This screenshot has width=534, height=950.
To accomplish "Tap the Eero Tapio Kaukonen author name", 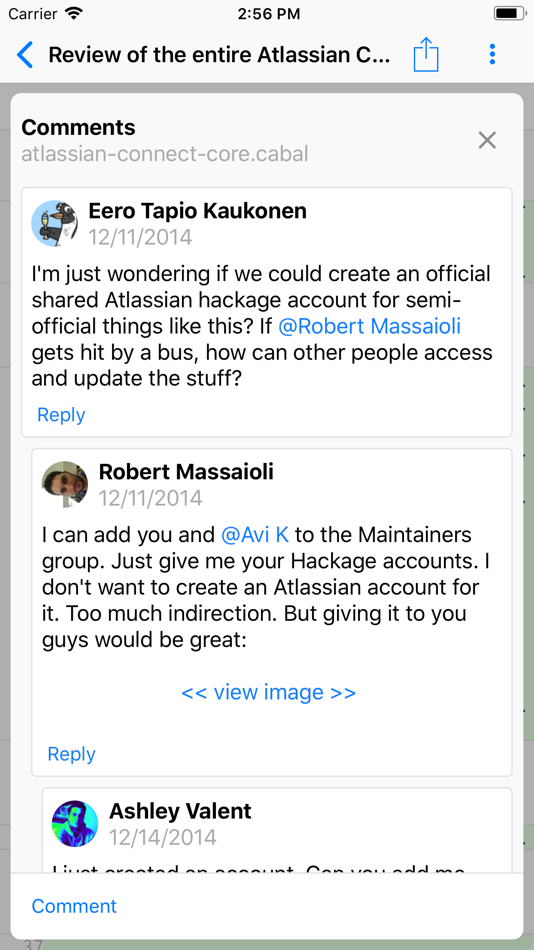I will (198, 211).
